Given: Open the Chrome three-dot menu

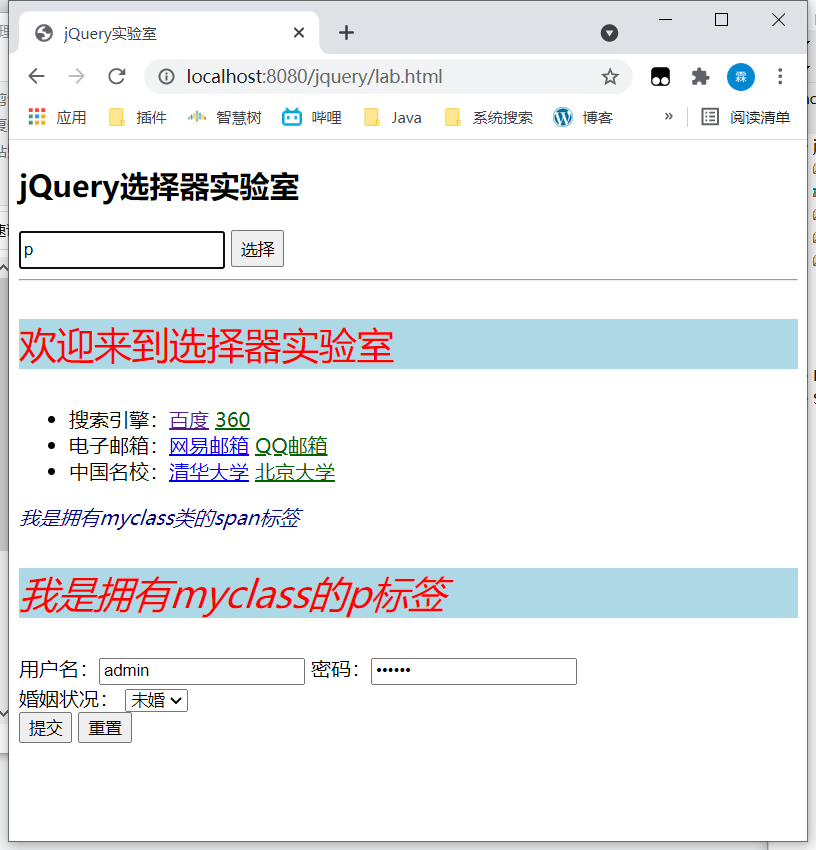Looking at the screenshot, I should tap(780, 77).
